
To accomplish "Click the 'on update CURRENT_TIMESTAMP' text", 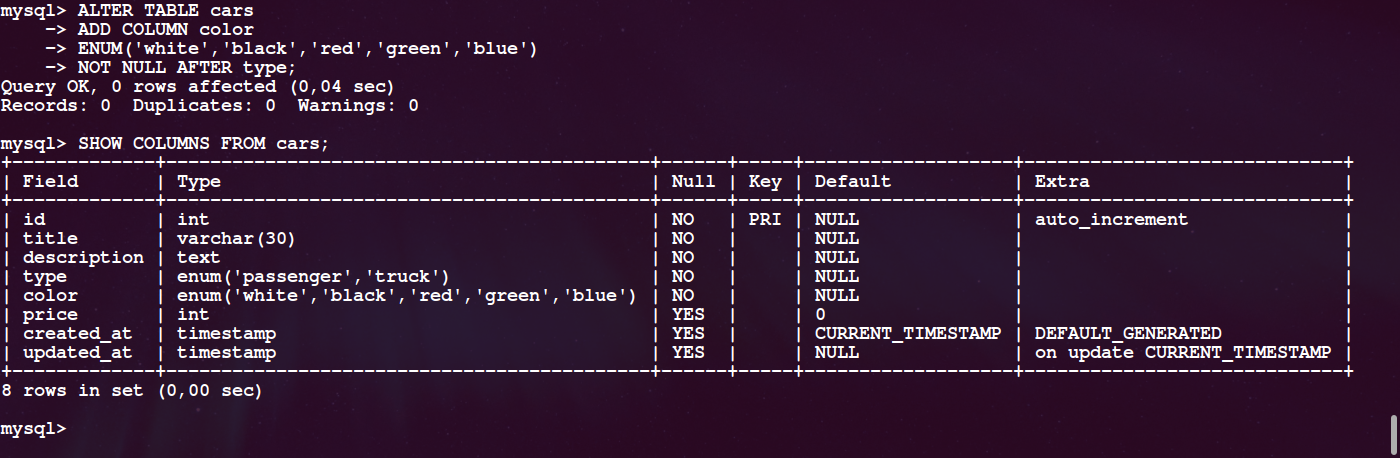I will coord(1183,352).
